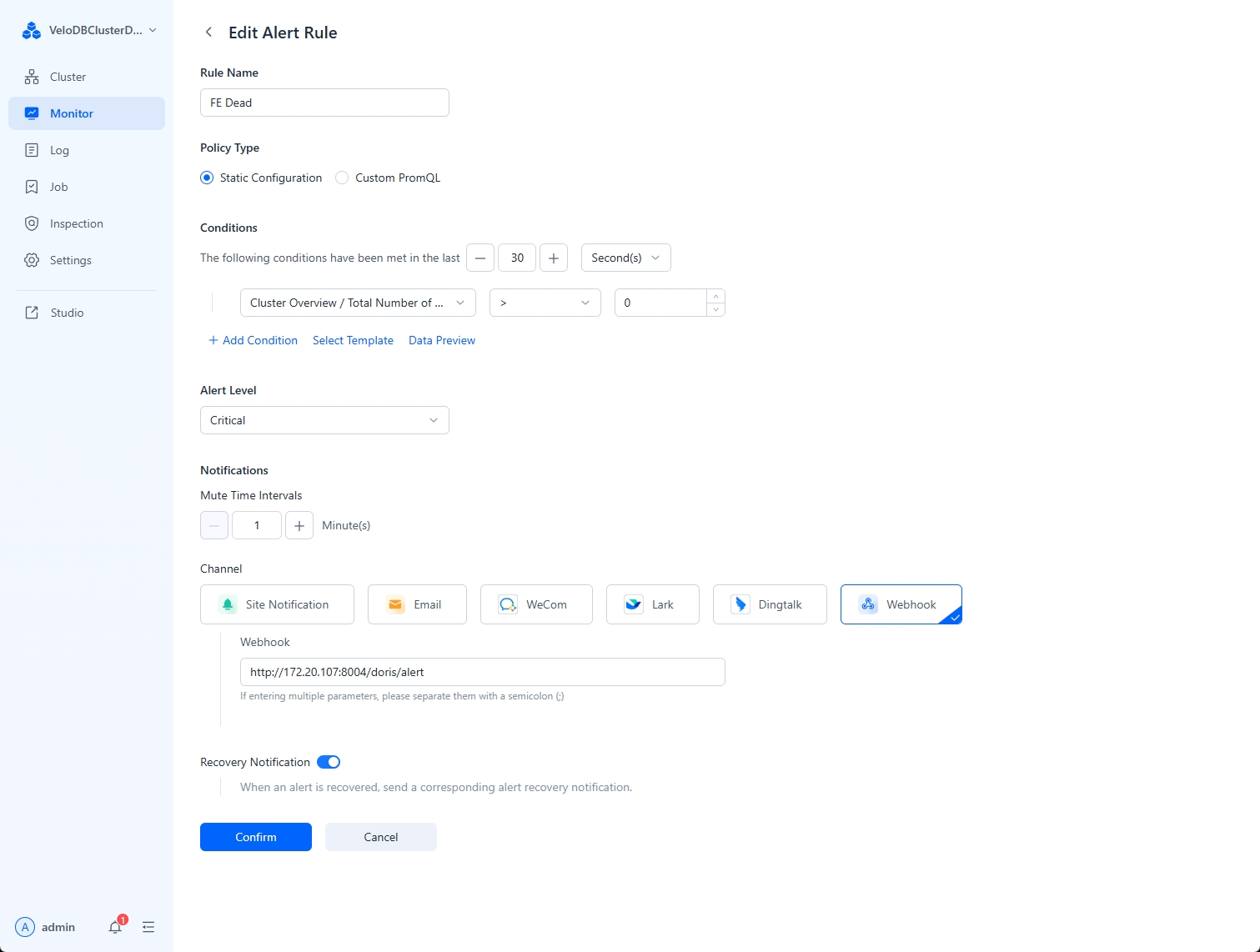
Task: Select the Job sidebar icon
Action: click(32, 187)
